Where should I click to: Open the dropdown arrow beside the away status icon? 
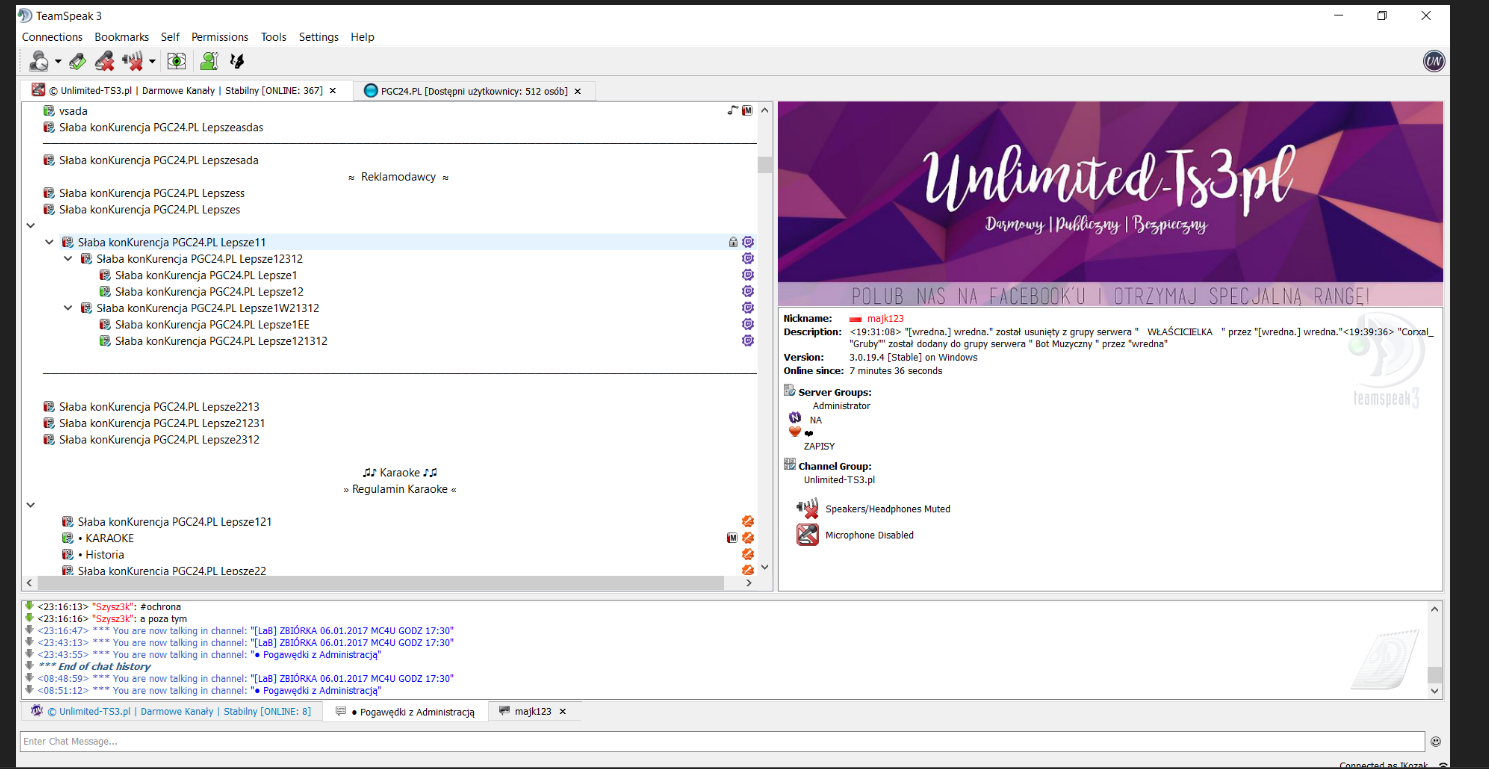58,62
